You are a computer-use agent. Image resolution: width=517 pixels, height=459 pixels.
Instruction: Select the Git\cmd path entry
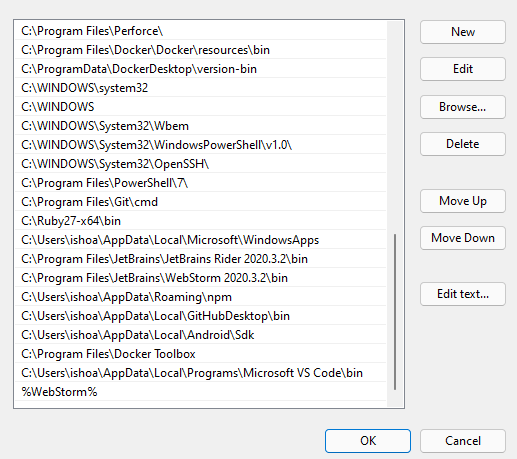pos(200,202)
